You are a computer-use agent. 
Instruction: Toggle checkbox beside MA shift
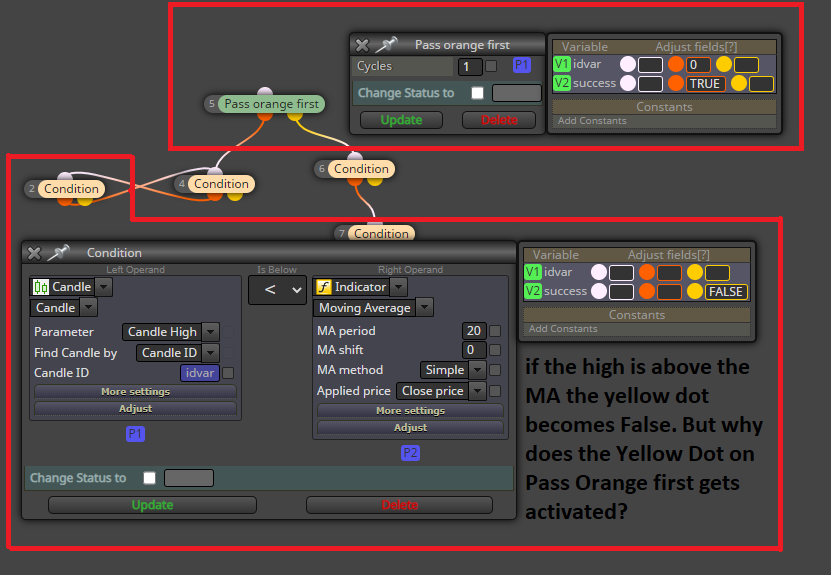coord(495,350)
